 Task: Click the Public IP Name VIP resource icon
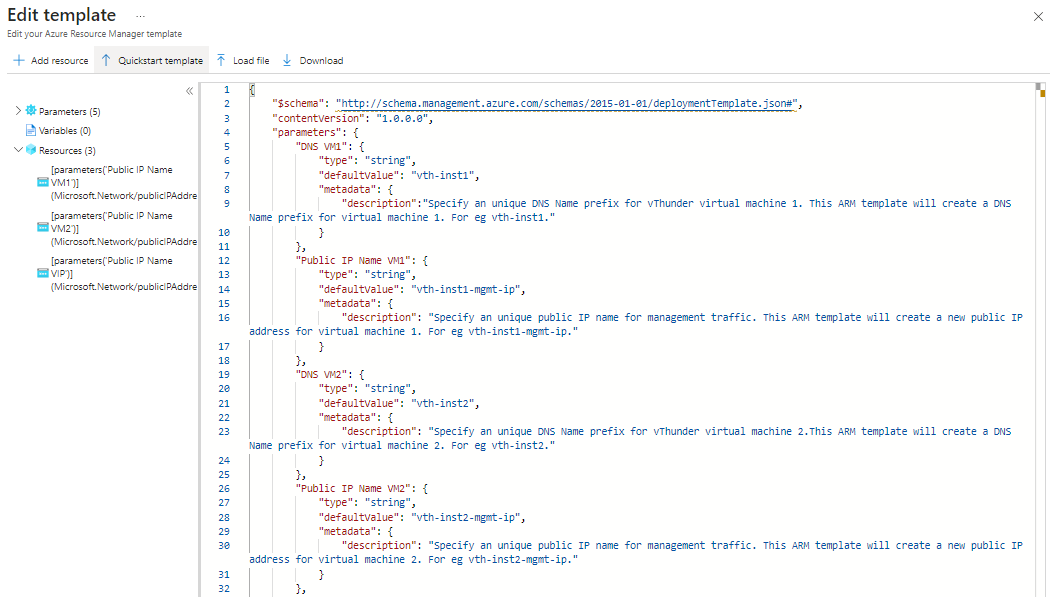pyautogui.click(x=43, y=273)
